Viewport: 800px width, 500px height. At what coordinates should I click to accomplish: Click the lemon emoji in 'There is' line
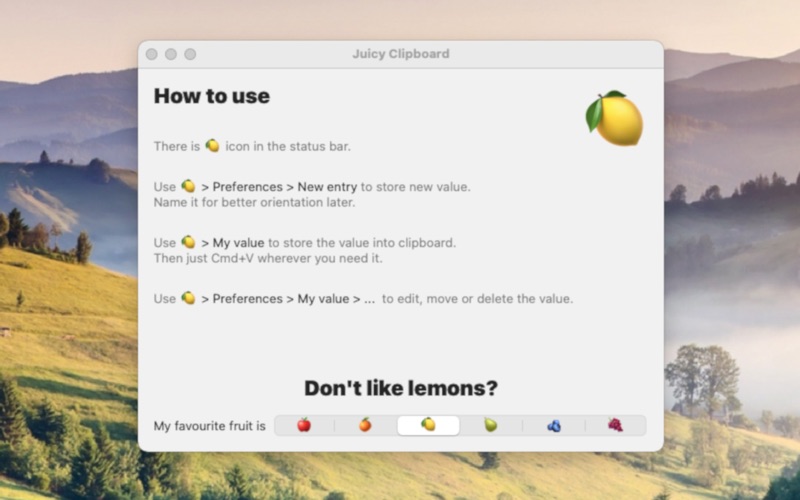tap(212, 146)
